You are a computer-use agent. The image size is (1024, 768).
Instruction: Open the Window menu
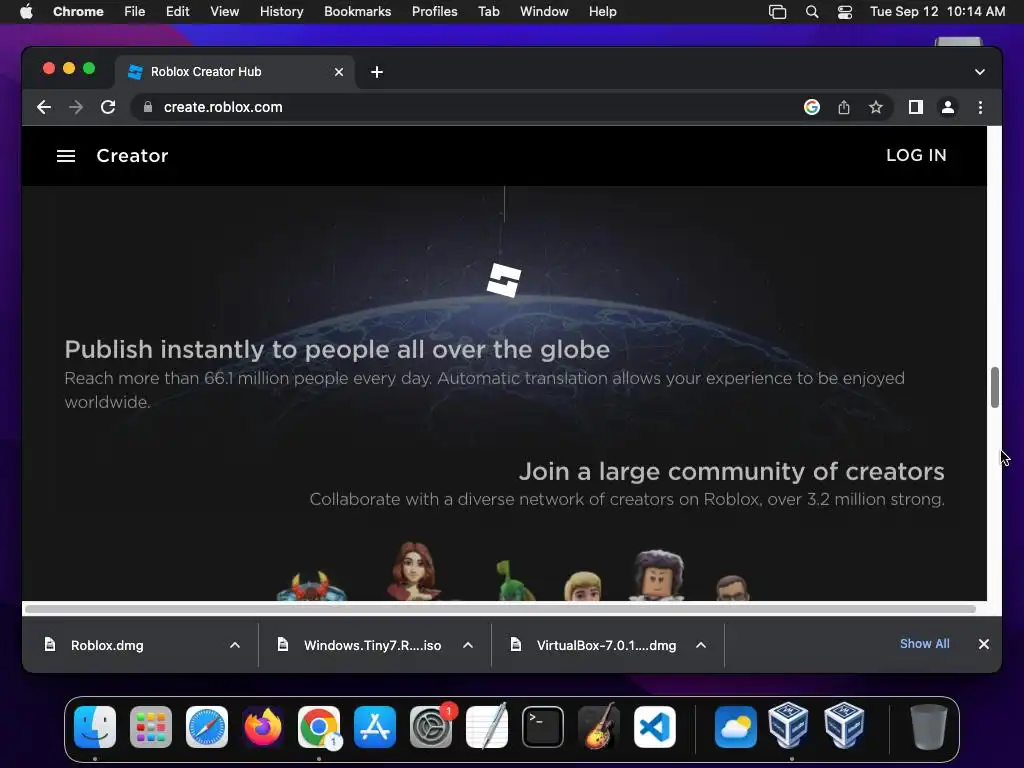[544, 12]
